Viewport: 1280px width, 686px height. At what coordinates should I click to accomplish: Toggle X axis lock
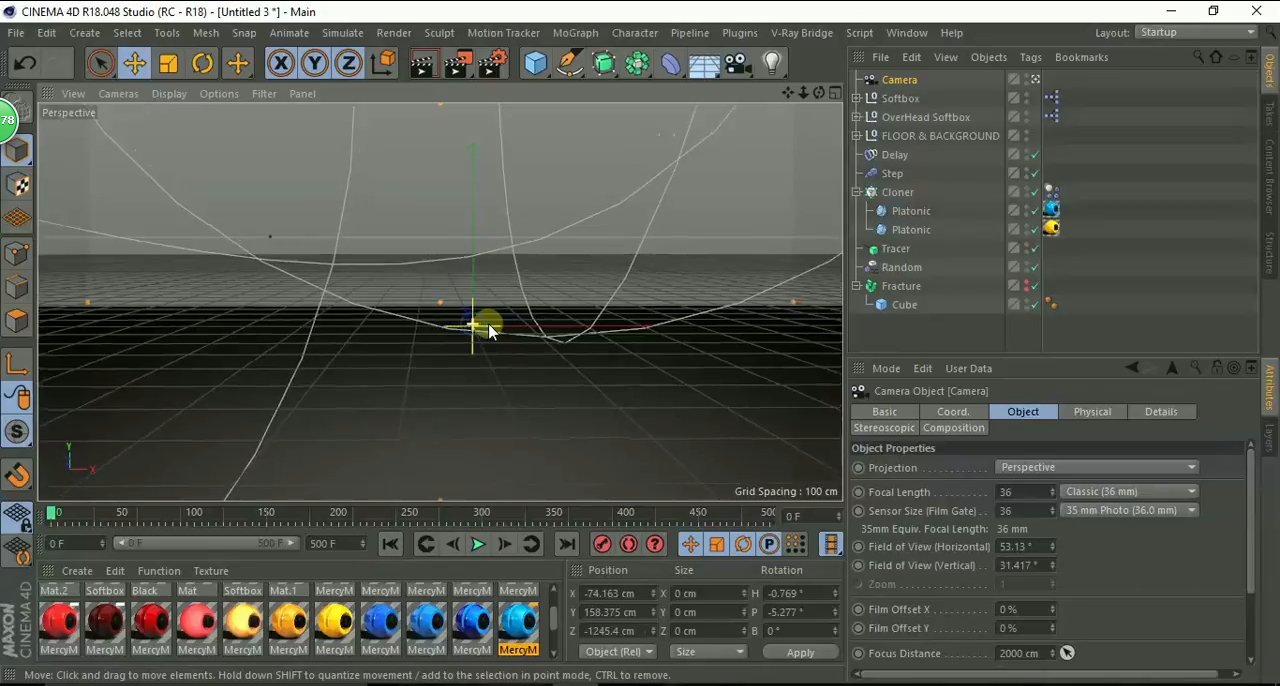click(x=280, y=64)
